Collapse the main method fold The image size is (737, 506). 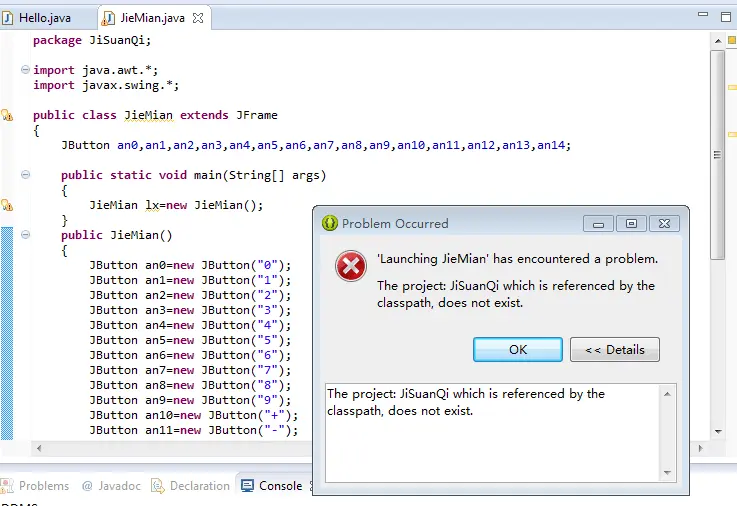point(25,175)
